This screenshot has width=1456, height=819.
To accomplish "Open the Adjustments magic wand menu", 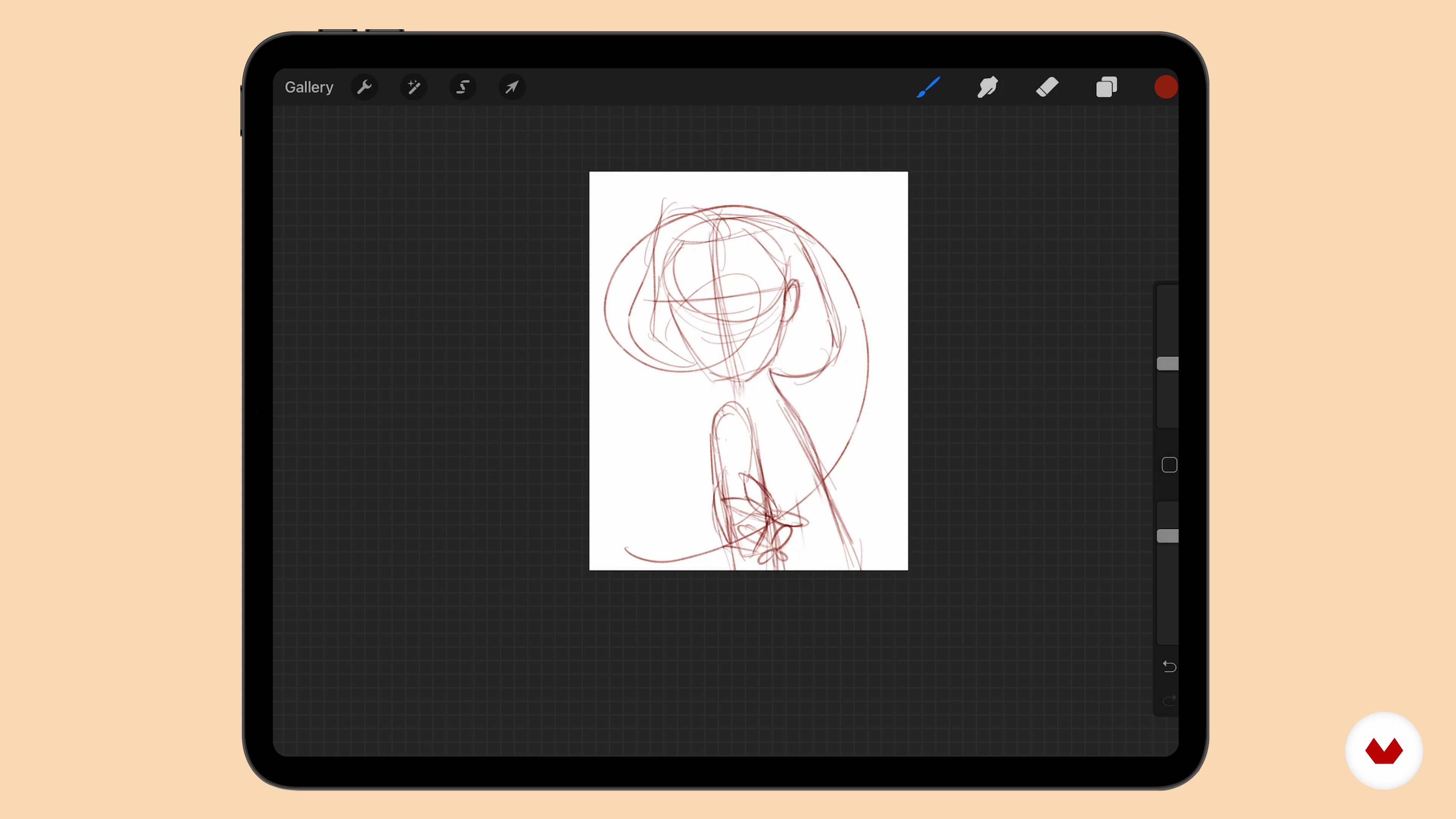I will coord(414,87).
